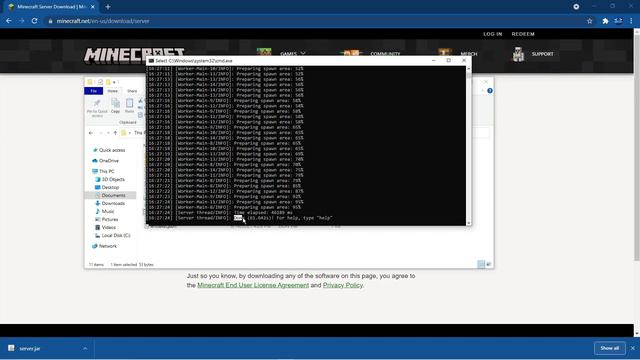Reload the Minecraft download page

point(35,21)
